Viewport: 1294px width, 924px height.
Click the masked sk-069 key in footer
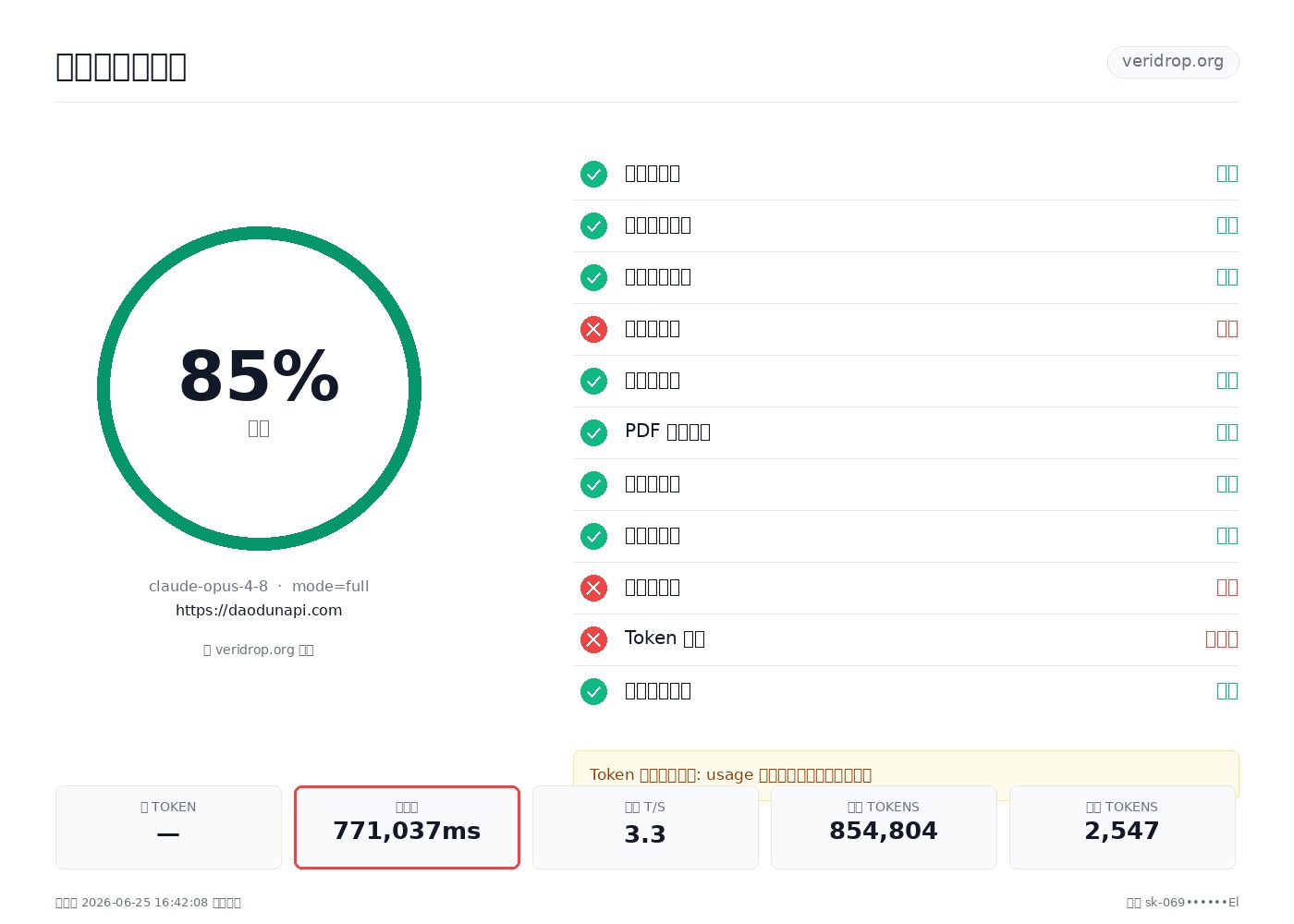click(x=1191, y=903)
